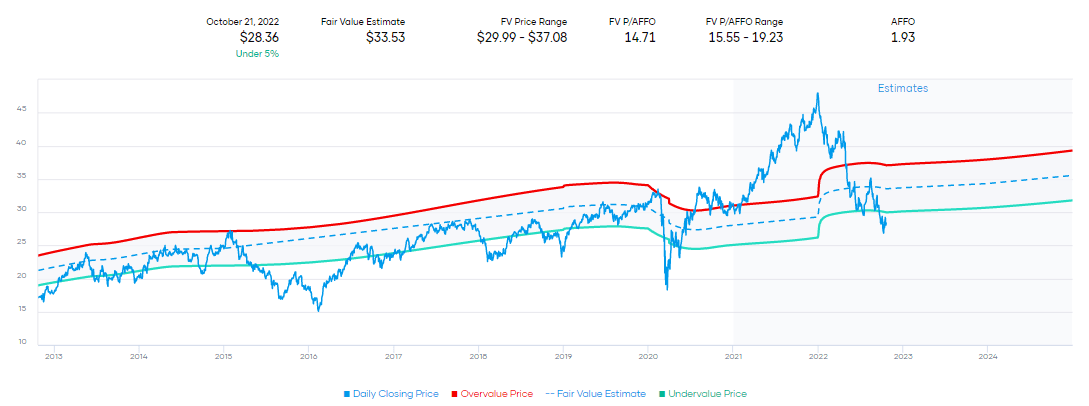
Task: Click the October 21, 2022 date header
Action: 242,21
